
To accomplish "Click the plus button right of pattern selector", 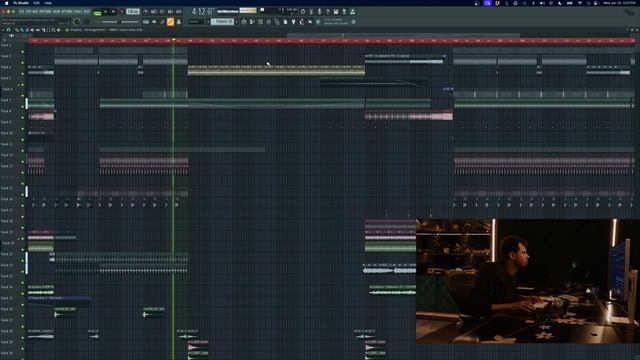I will click(x=237, y=22).
